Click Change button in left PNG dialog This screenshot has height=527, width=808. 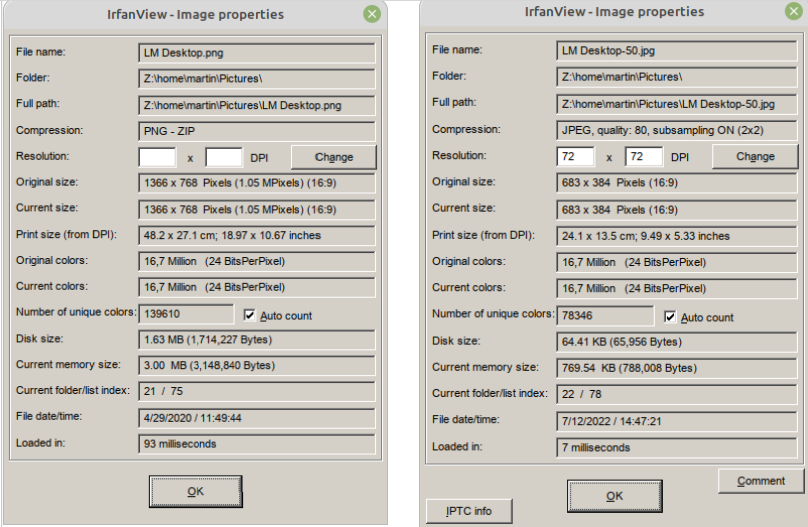click(334, 157)
